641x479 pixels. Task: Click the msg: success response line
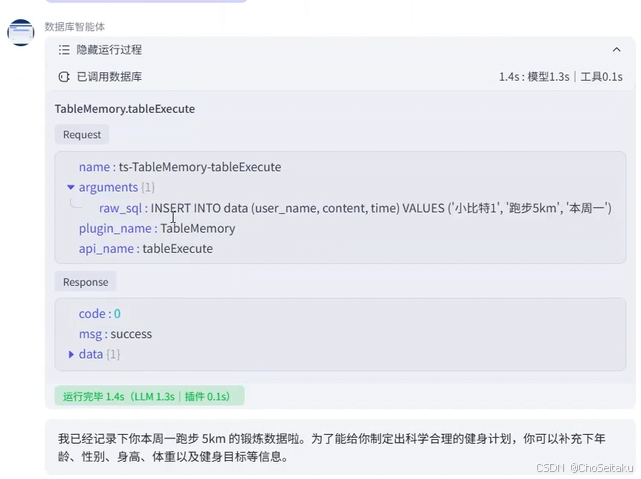pyautogui.click(x=115, y=334)
